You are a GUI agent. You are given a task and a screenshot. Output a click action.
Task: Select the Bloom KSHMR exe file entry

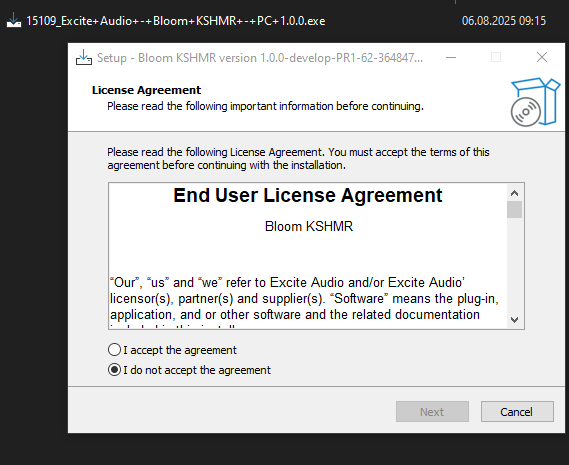click(176, 21)
